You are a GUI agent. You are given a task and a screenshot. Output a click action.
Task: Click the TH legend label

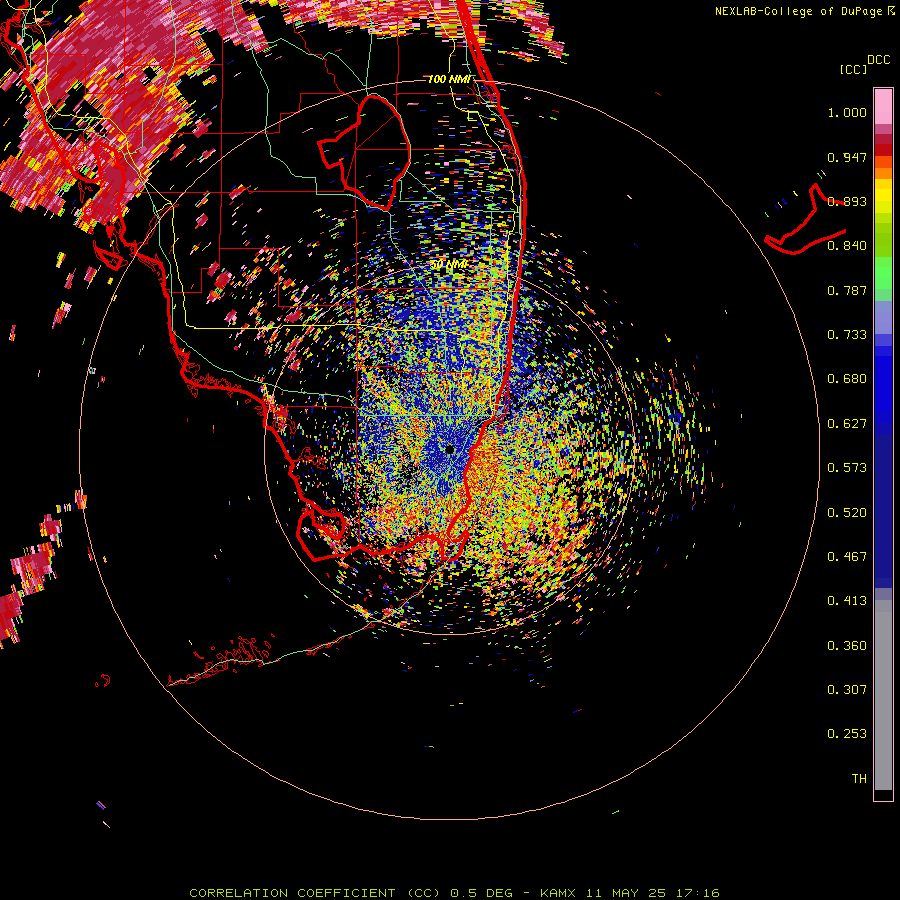(859, 779)
